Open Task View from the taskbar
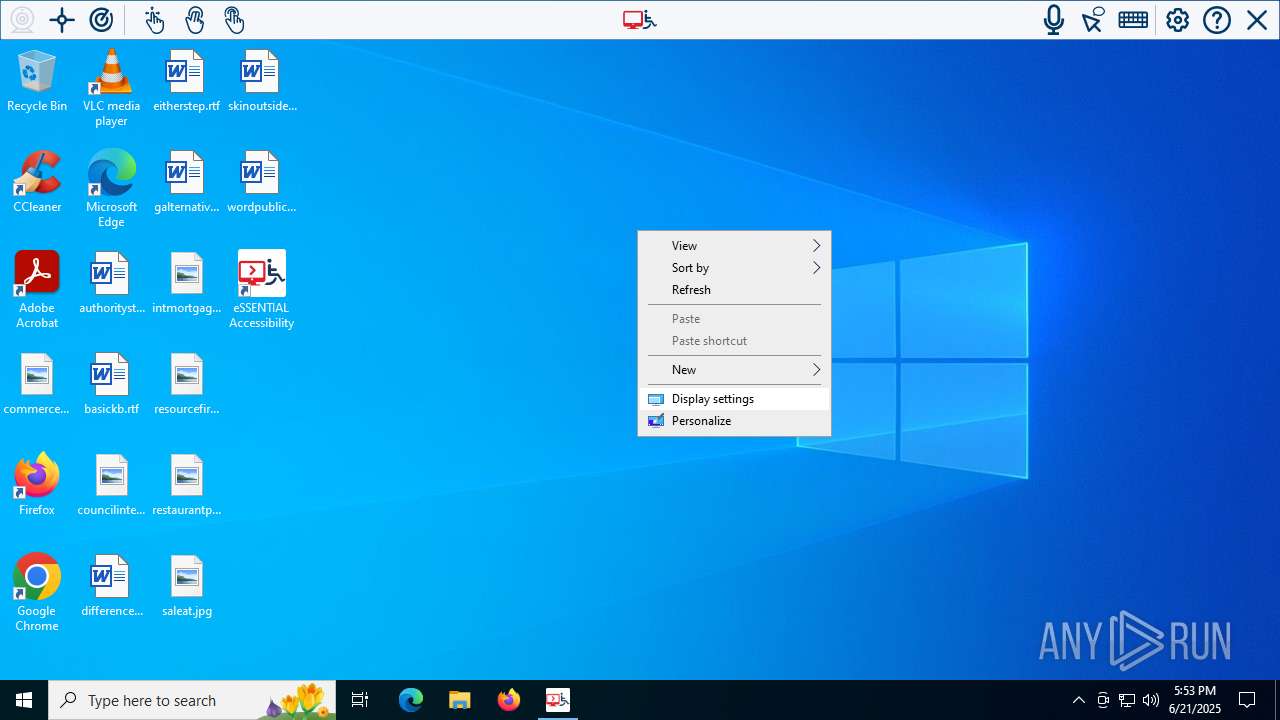This screenshot has width=1280, height=720. (x=360, y=700)
